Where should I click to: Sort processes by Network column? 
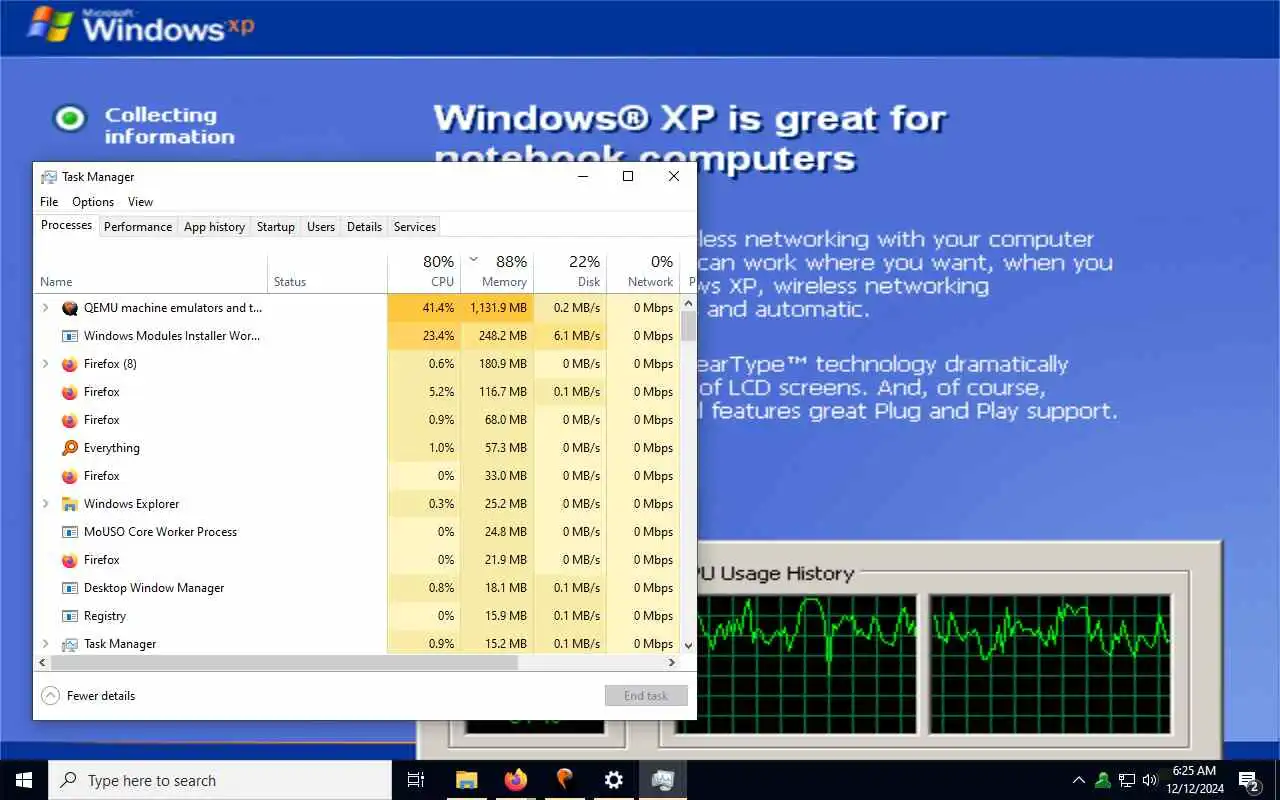(643, 271)
